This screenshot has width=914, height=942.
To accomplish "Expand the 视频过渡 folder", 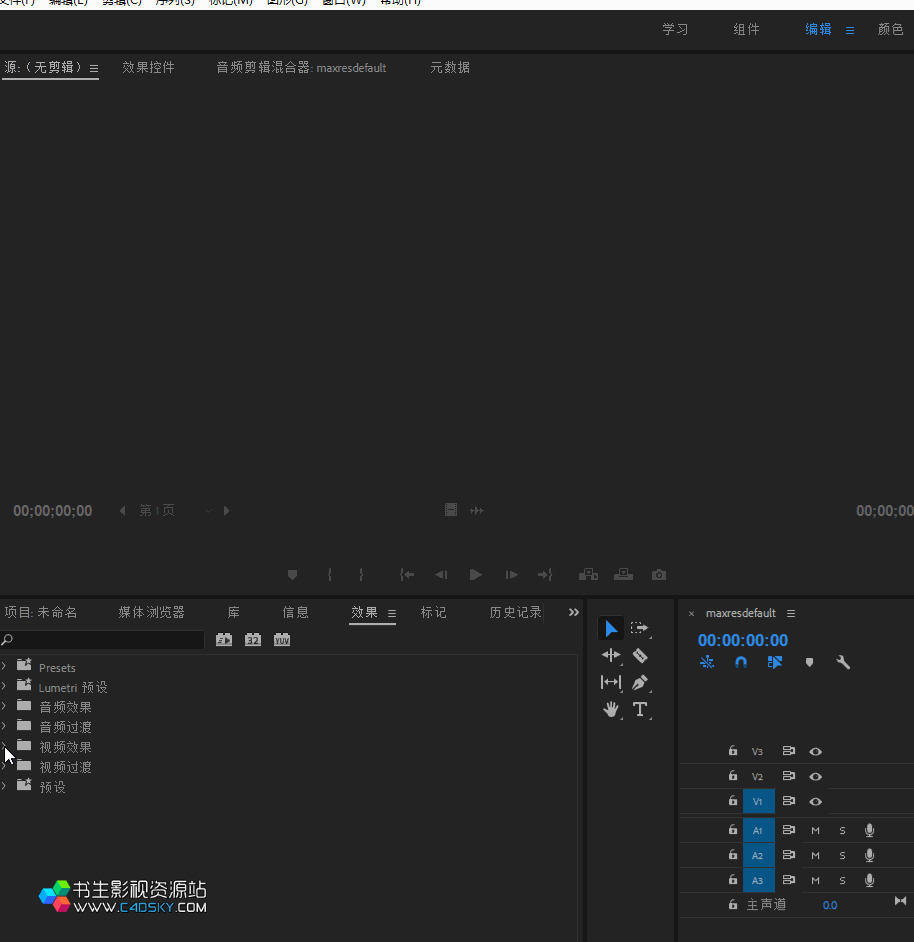I will tap(4, 766).
